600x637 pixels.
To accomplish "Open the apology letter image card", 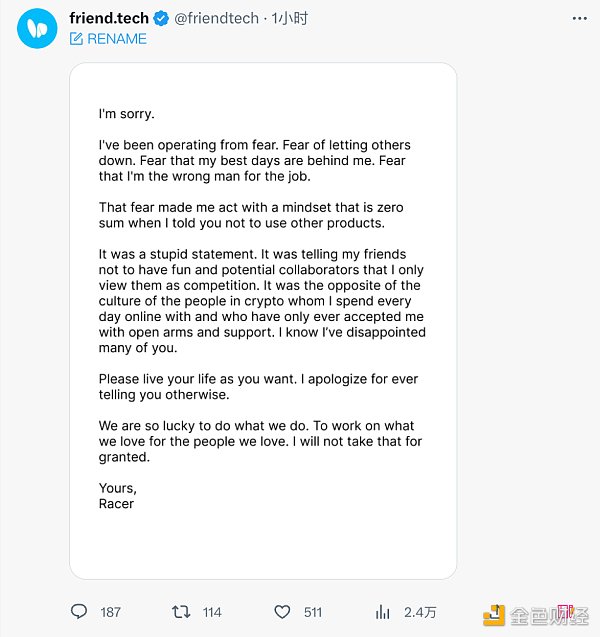I will click(x=263, y=320).
